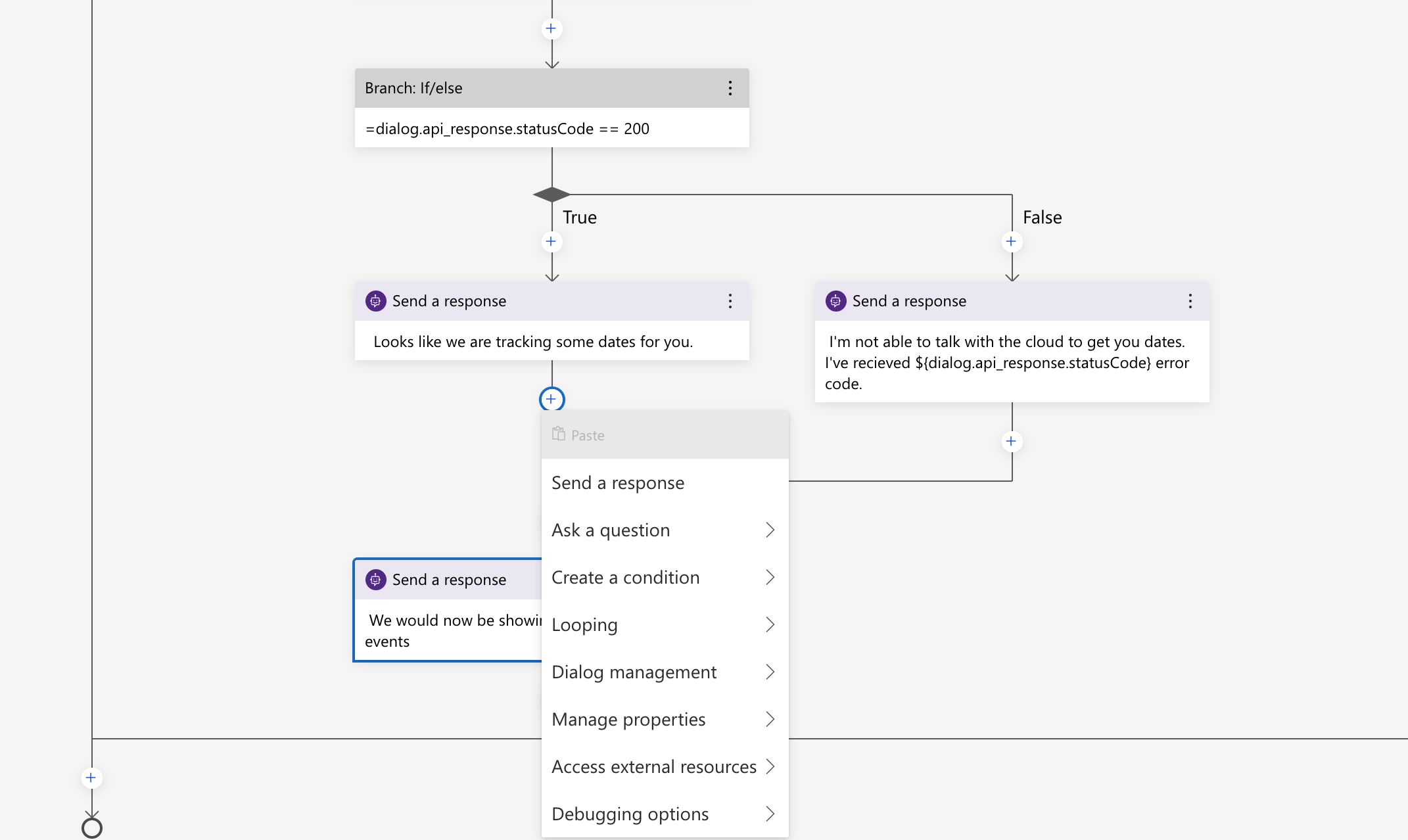Click the bot icon on the 'Looks like' response
1408x840 pixels.
(x=375, y=301)
